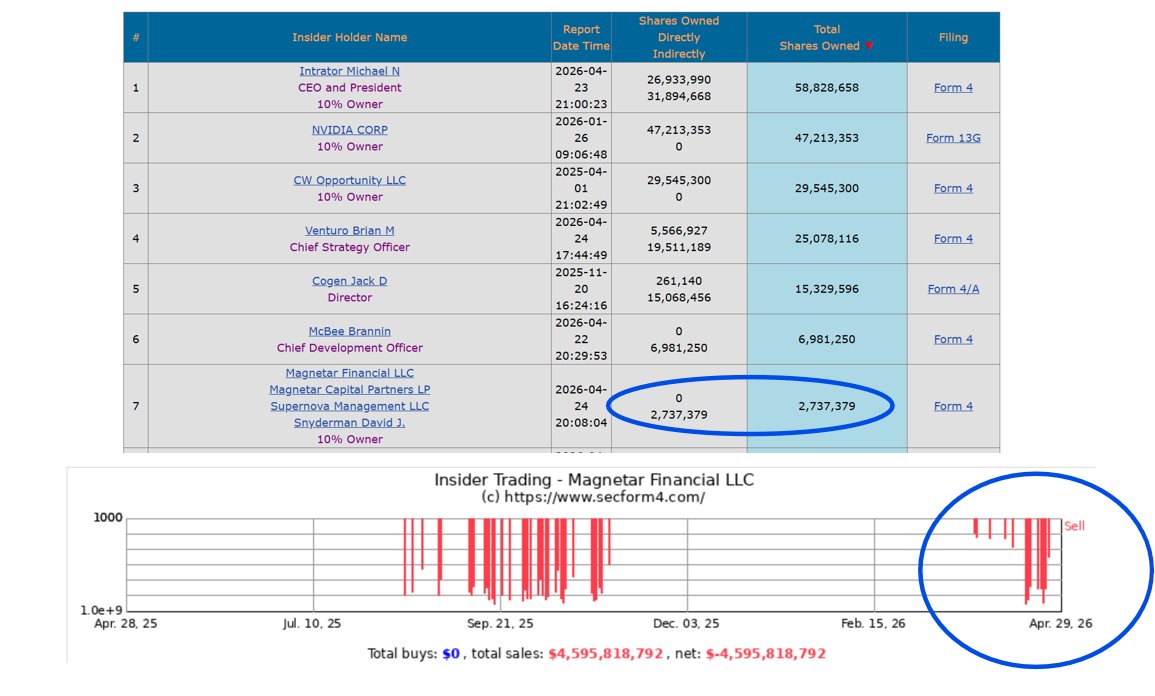The image size is (1155, 696).
Task: Open the Form 13G filing for NVIDIA
Action: point(953,138)
